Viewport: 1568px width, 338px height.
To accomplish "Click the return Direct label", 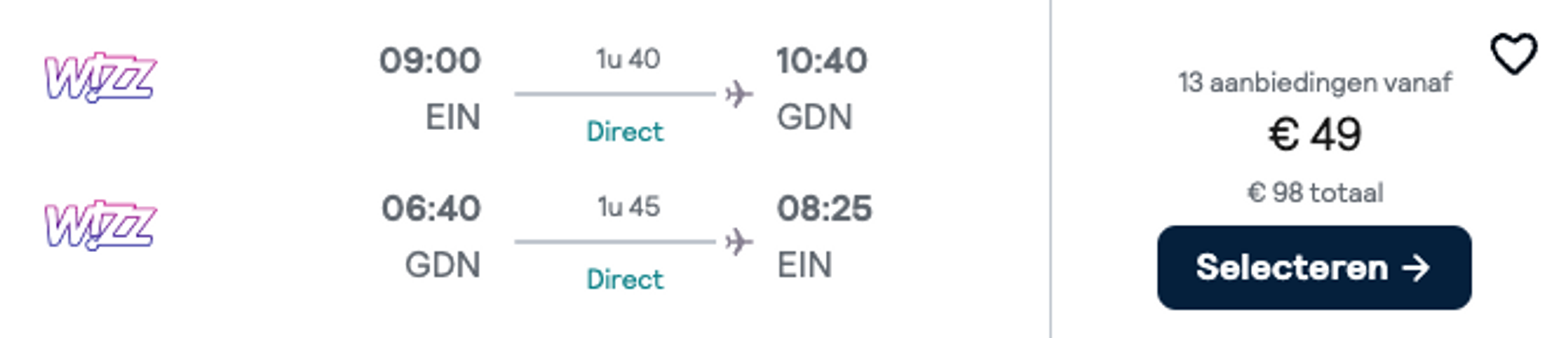I will (625, 280).
